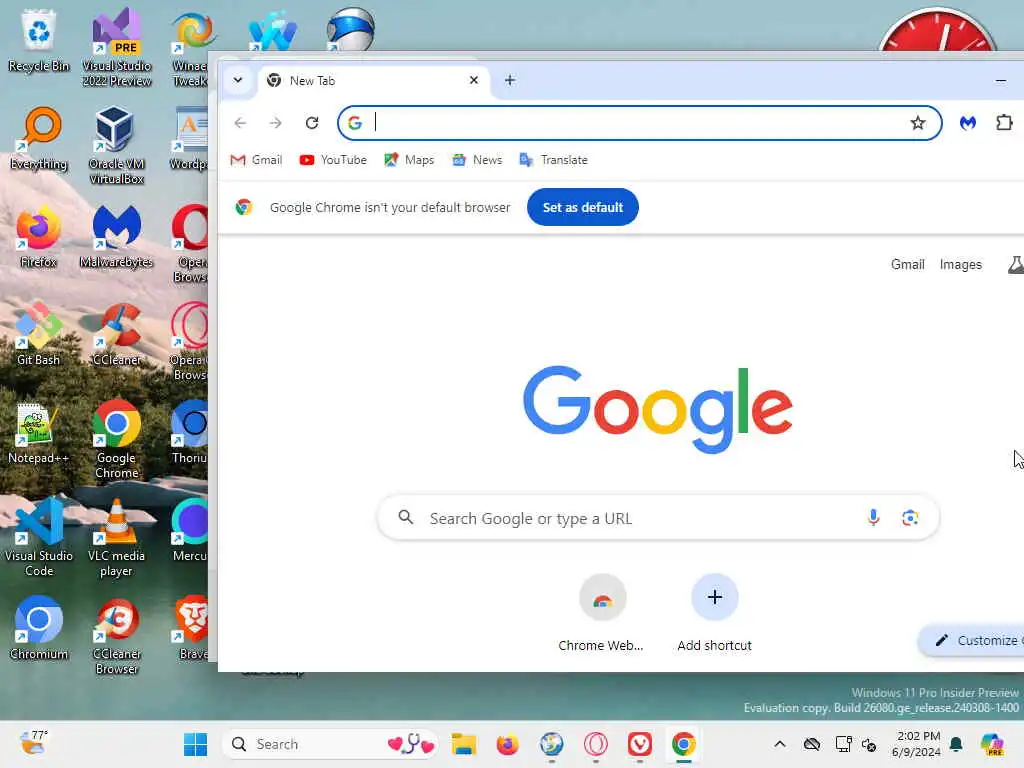This screenshot has height=768, width=1024.
Task: Start voice search with the microphone icon
Action: 872,518
